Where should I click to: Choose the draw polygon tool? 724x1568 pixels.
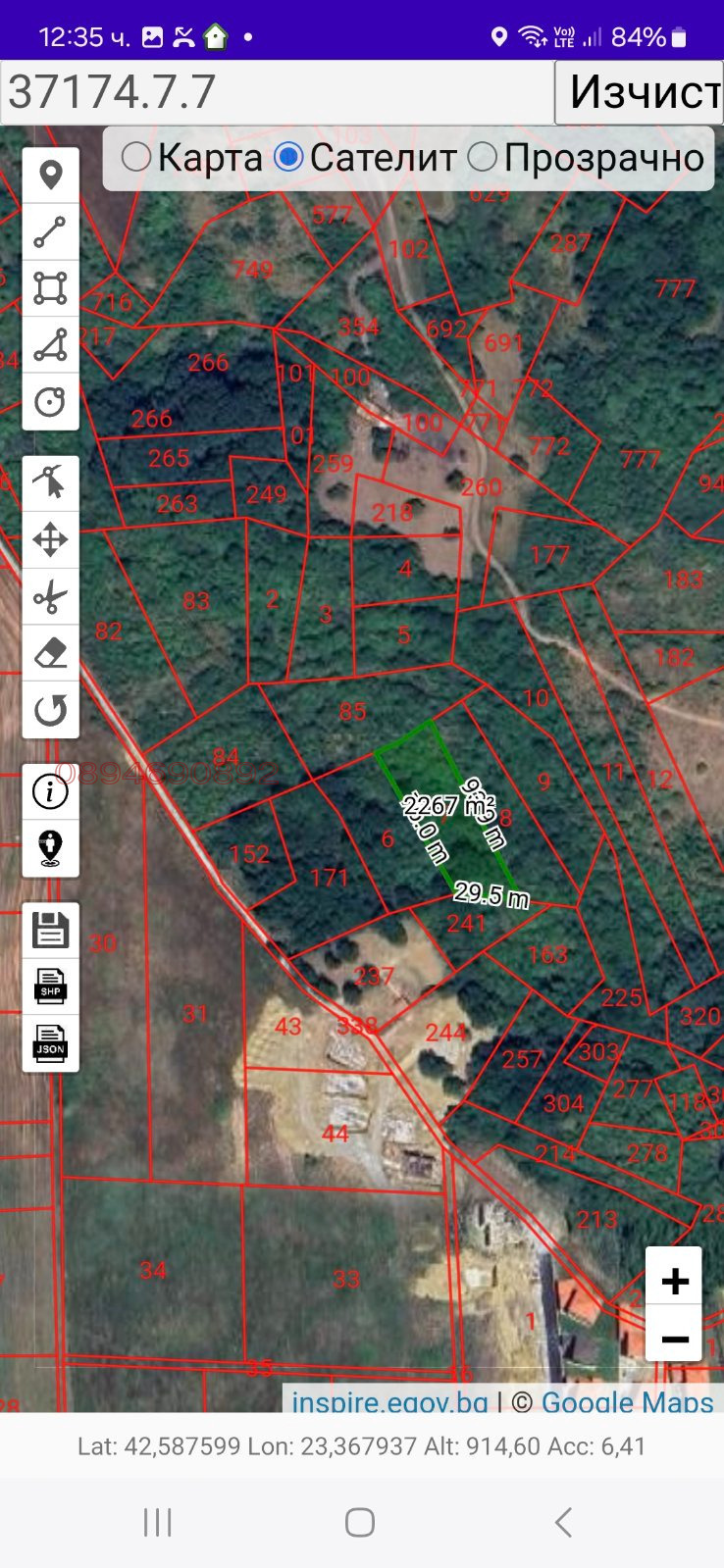click(50, 345)
